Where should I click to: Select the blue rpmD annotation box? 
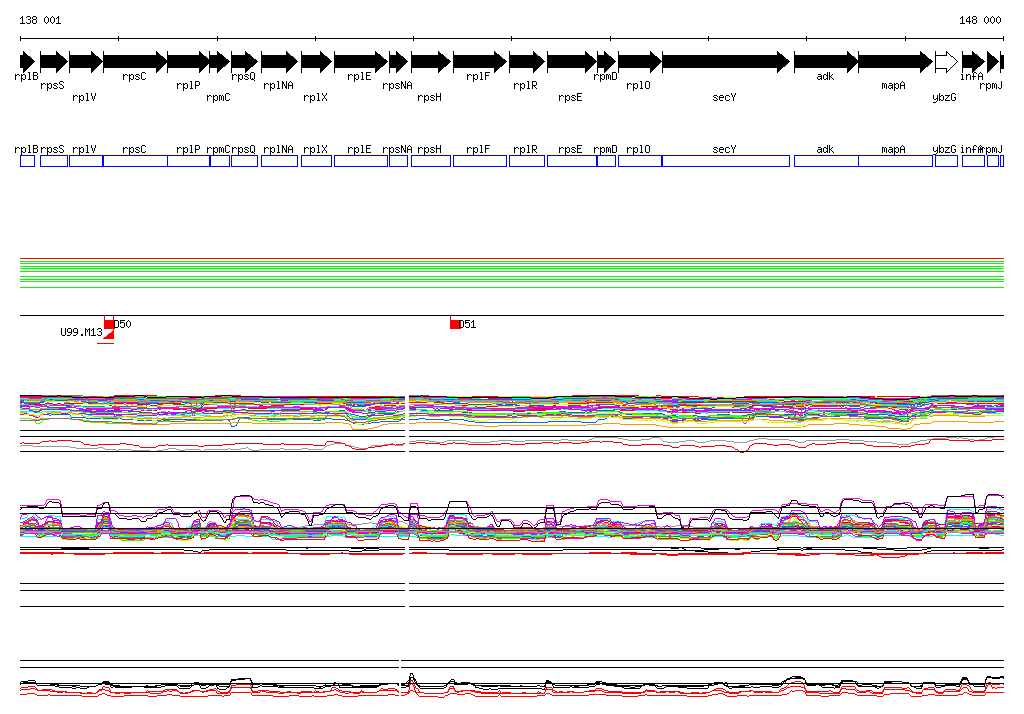tap(607, 161)
